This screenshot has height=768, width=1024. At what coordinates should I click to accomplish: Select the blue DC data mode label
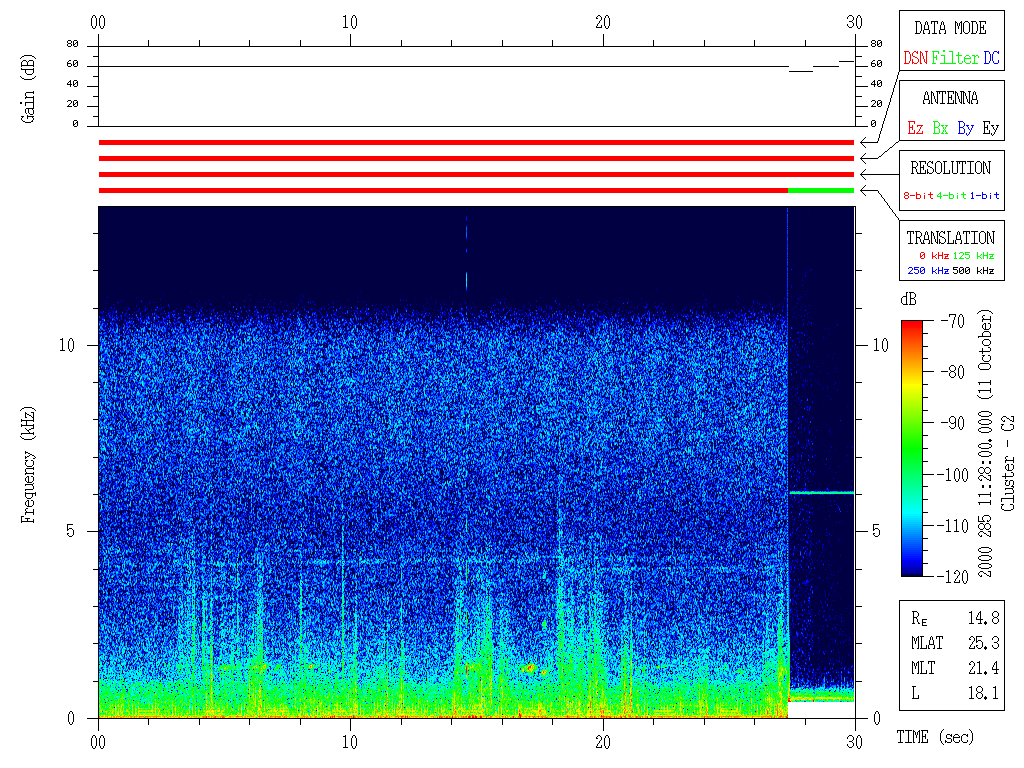(991, 59)
